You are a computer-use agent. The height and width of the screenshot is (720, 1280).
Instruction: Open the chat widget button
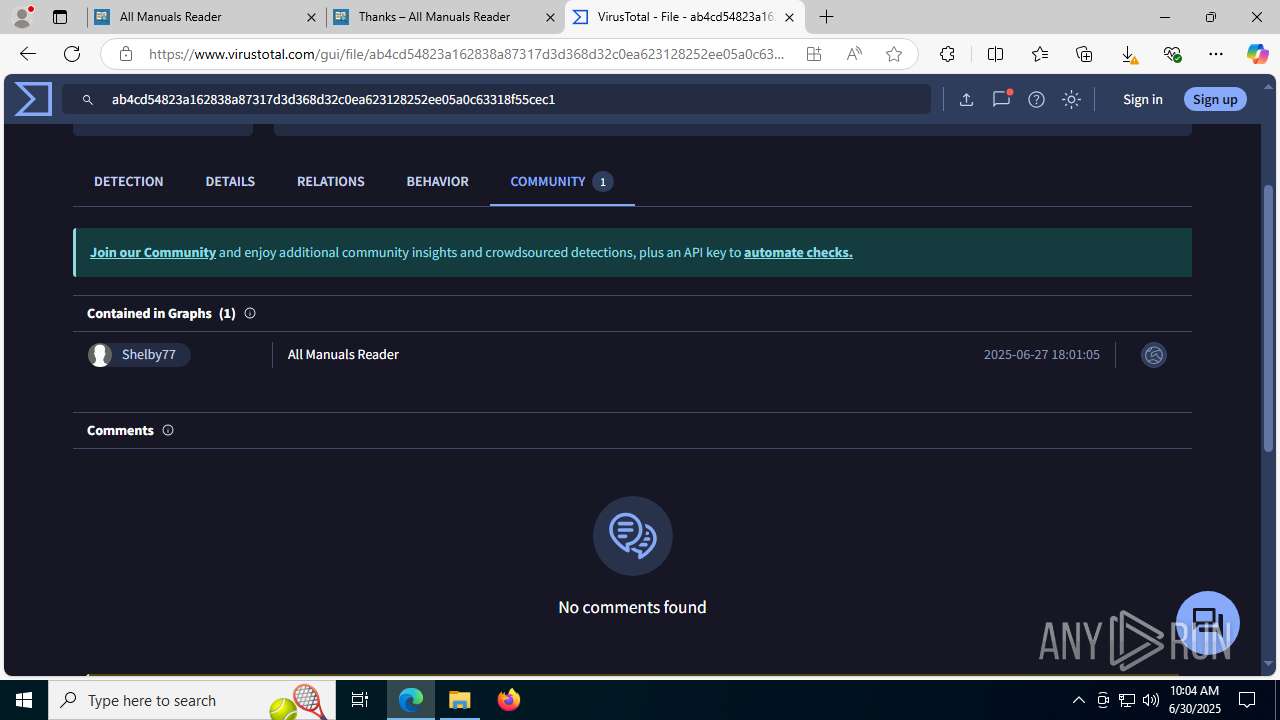pyautogui.click(x=1208, y=622)
